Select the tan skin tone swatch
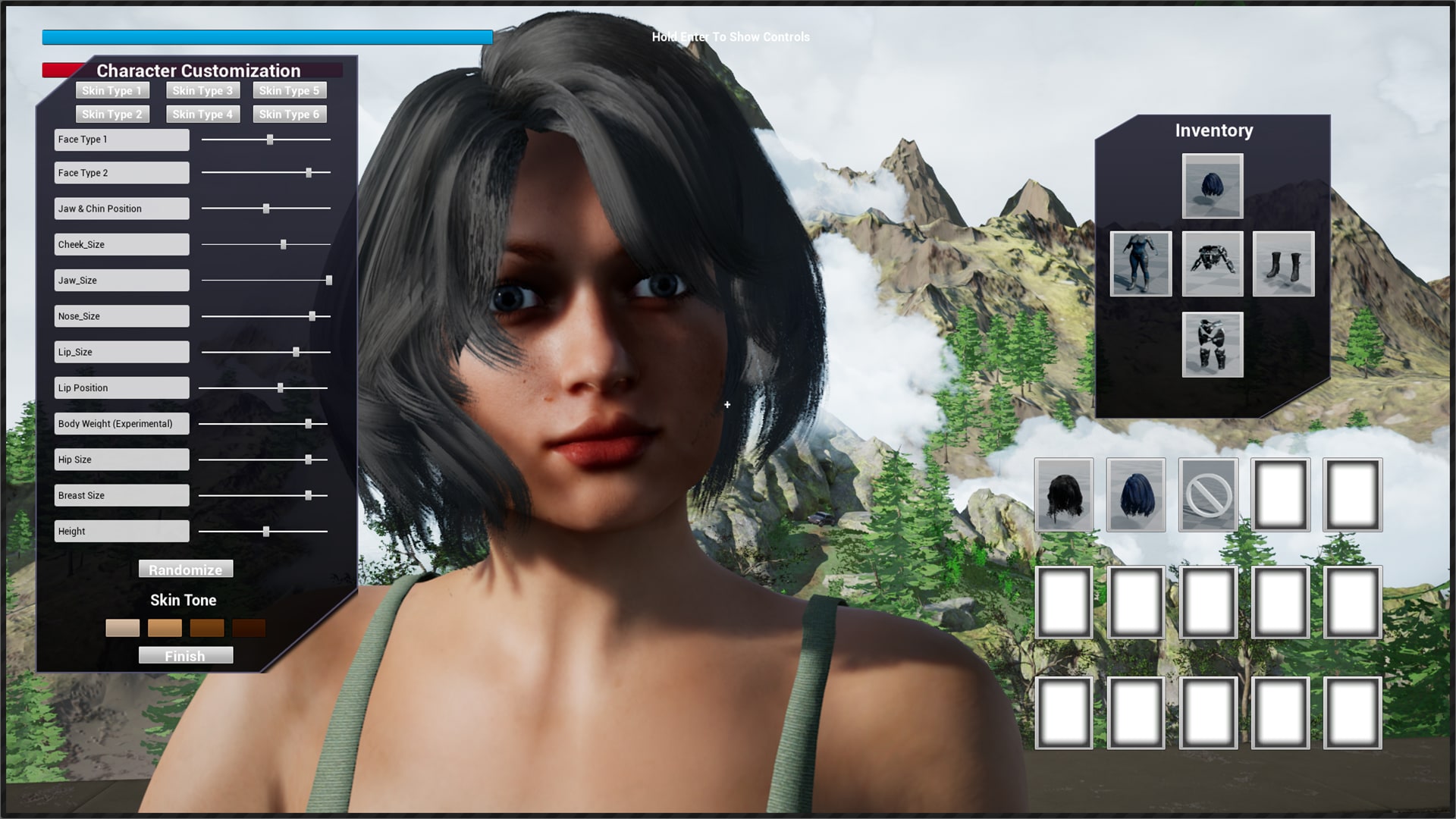Image resolution: width=1456 pixels, height=819 pixels. (x=165, y=628)
